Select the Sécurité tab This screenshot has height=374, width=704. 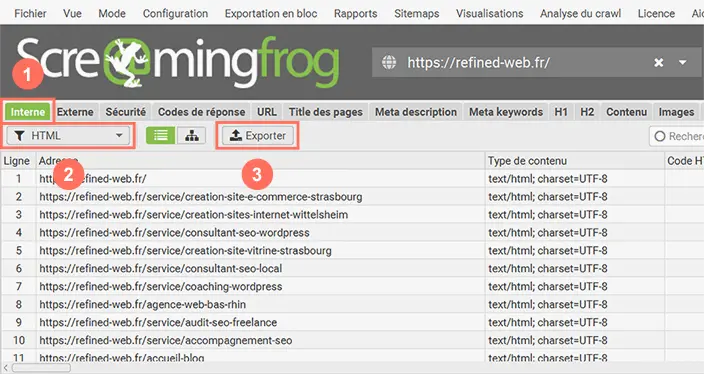pyautogui.click(x=125, y=112)
